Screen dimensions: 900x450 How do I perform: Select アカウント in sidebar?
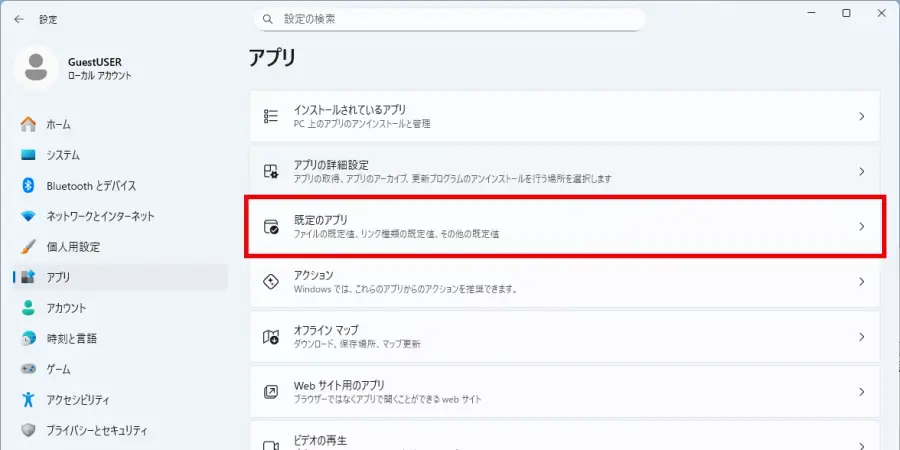click(120, 308)
